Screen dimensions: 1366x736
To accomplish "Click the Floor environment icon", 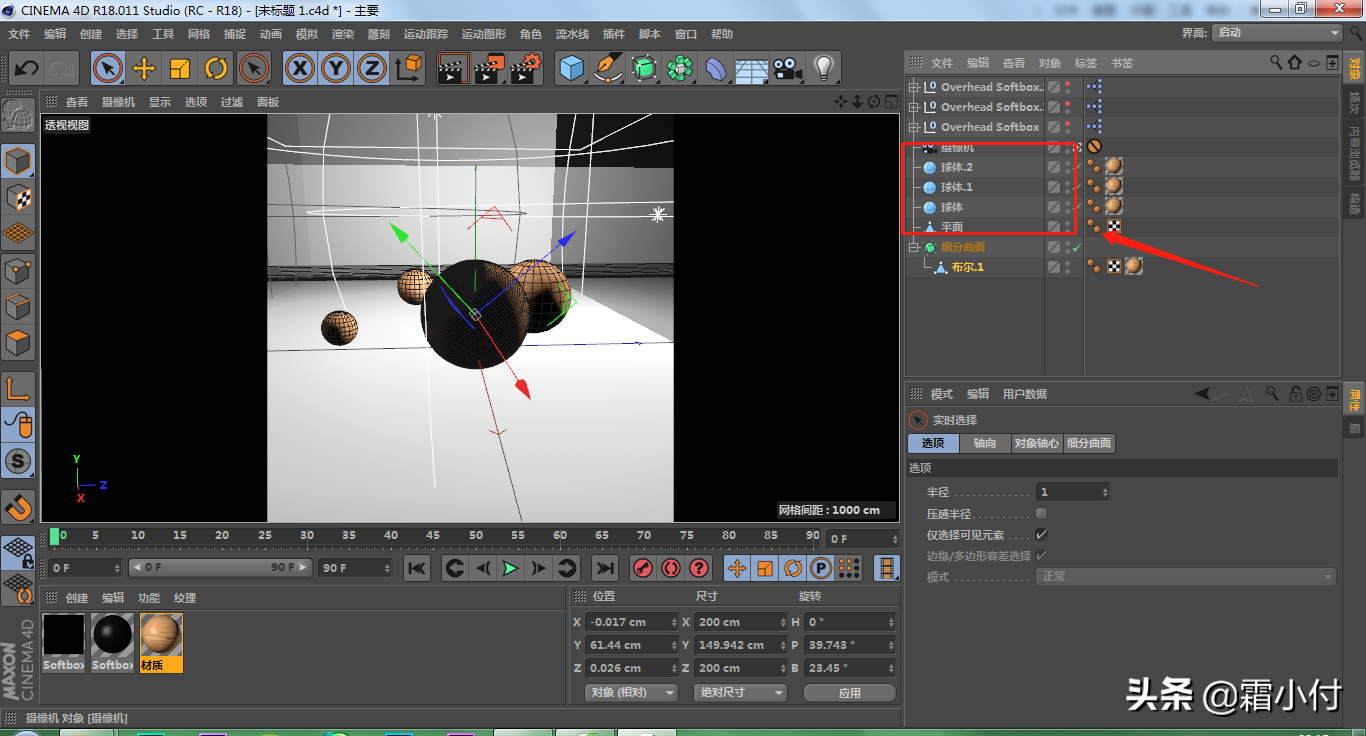I will pos(751,69).
